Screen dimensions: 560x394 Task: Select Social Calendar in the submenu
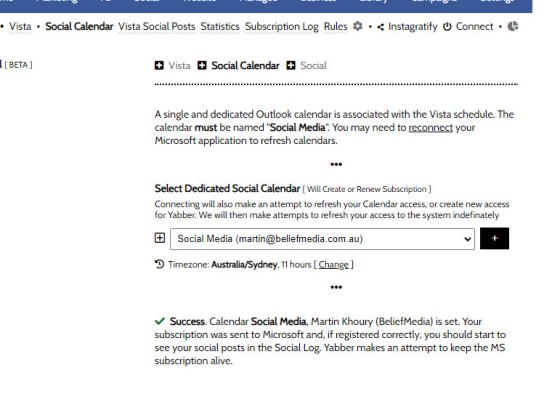click(79, 26)
